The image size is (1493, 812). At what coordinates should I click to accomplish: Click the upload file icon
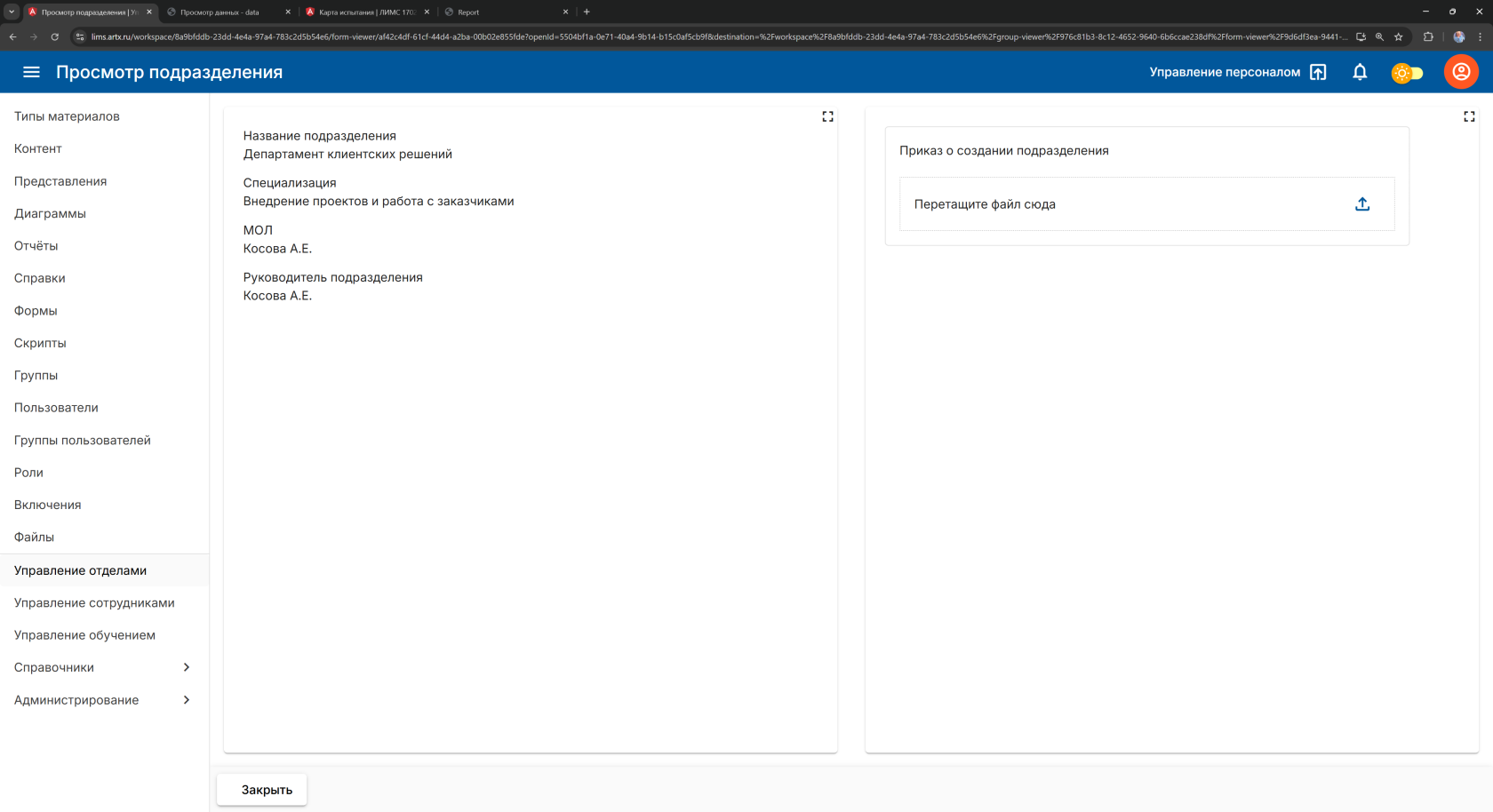point(1361,204)
